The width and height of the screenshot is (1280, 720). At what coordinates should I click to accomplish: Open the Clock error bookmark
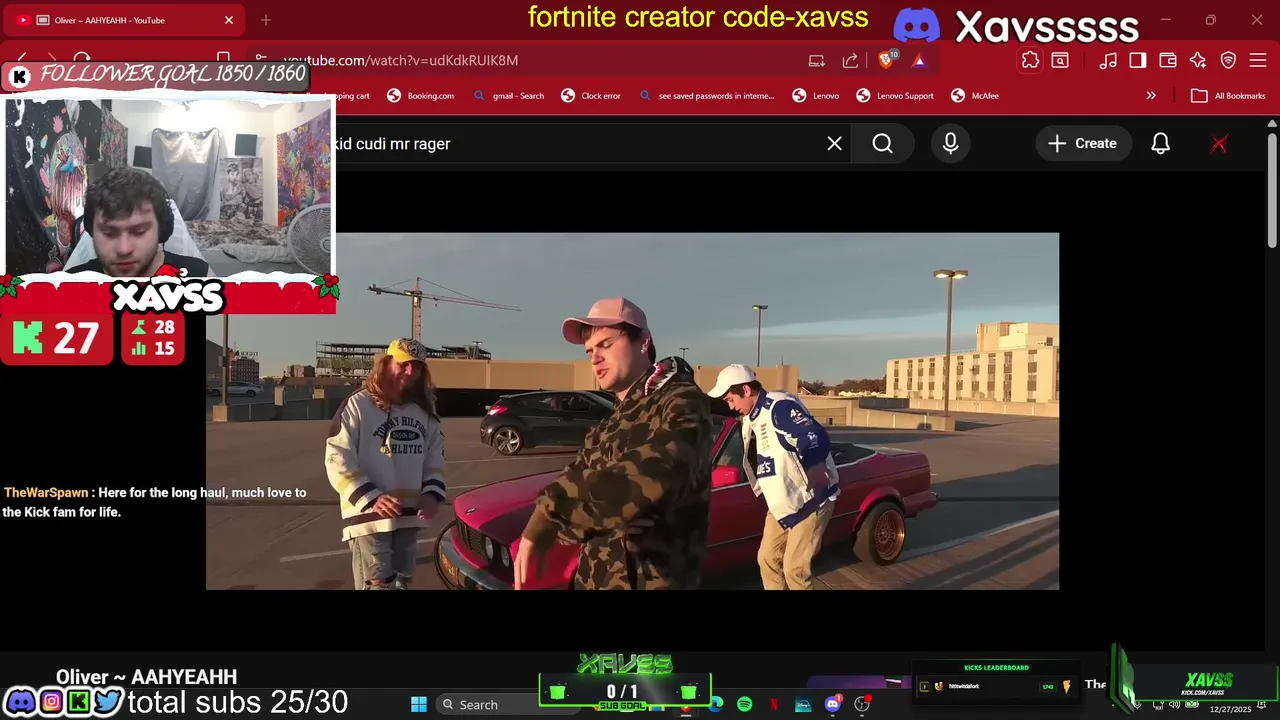[x=591, y=96]
